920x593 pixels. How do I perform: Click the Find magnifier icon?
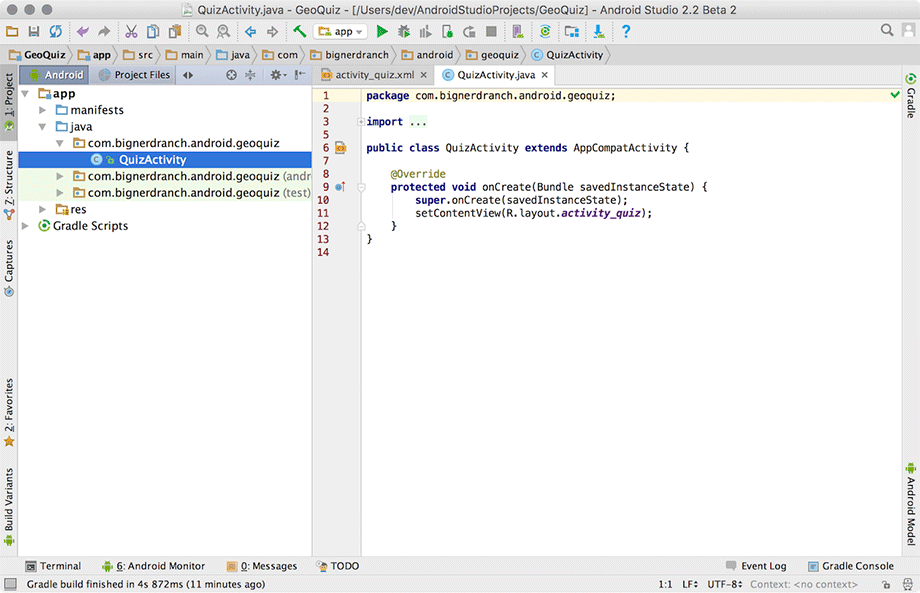pyautogui.click(x=202, y=31)
